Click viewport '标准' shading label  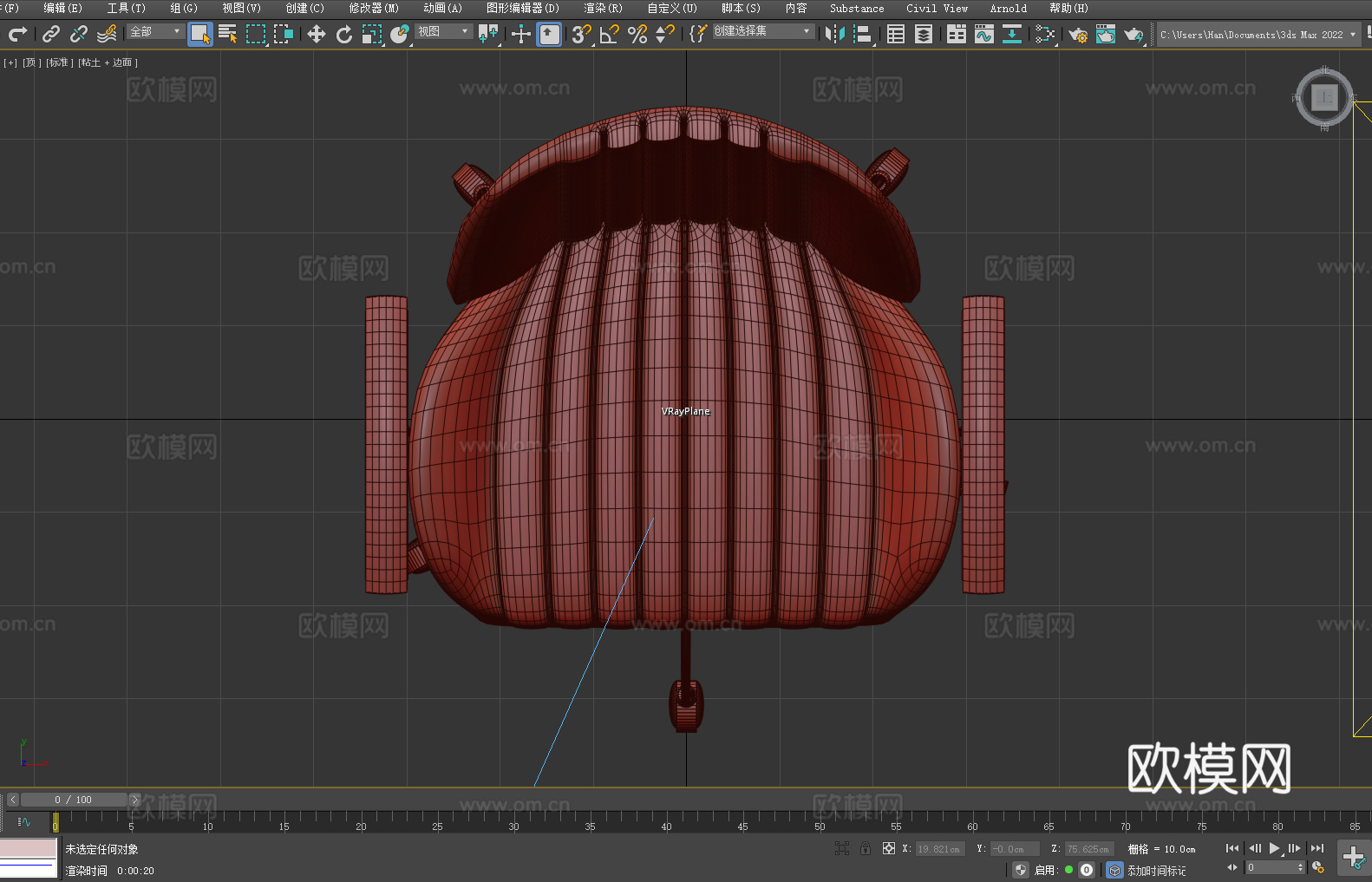pyautogui.click(x=60, y=62)
